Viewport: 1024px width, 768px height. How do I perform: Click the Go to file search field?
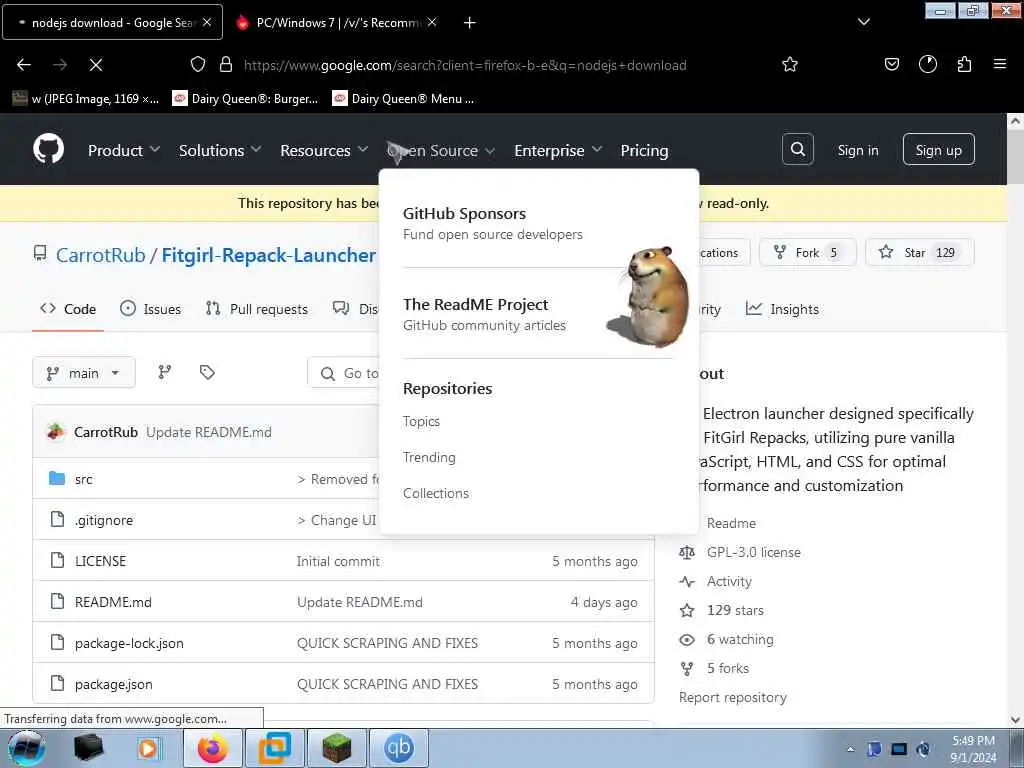click(344, 372)
